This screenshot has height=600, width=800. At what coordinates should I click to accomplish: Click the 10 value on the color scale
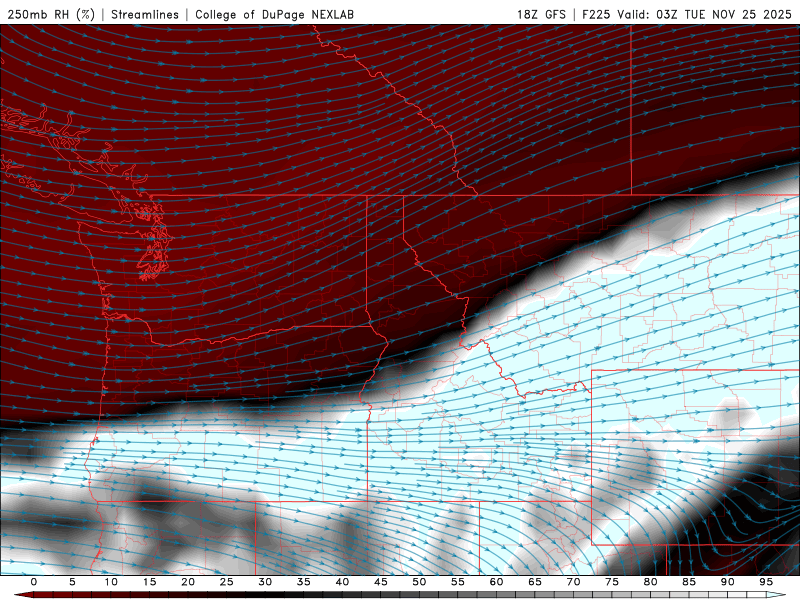(x=111, y=582)
